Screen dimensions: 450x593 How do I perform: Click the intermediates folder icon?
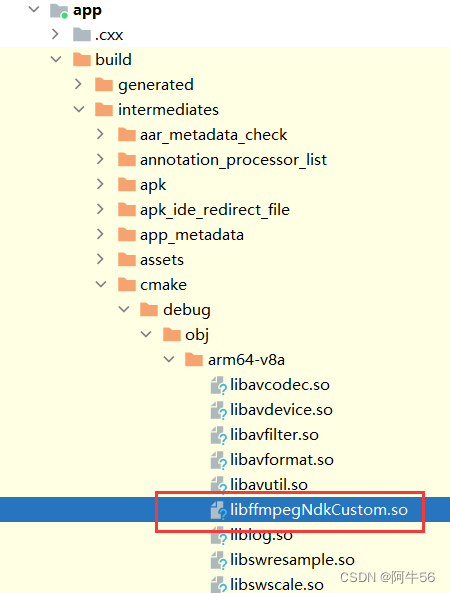click(x=104, y=109)
